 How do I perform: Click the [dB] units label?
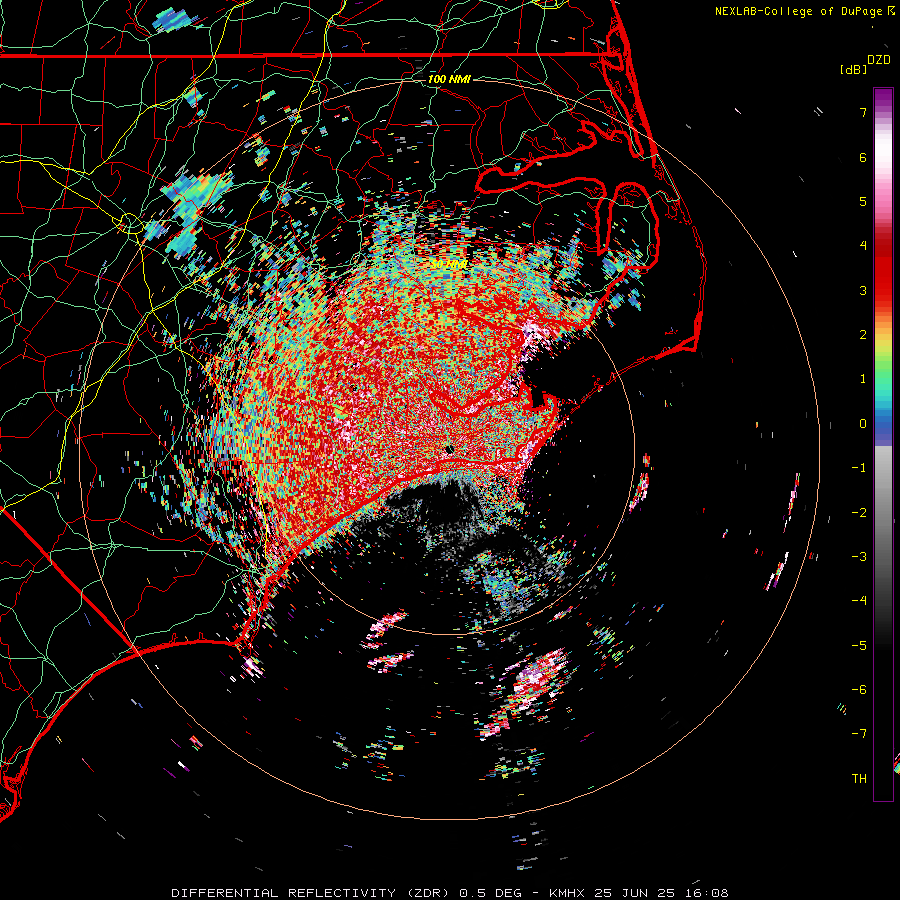tap(853, 69)
